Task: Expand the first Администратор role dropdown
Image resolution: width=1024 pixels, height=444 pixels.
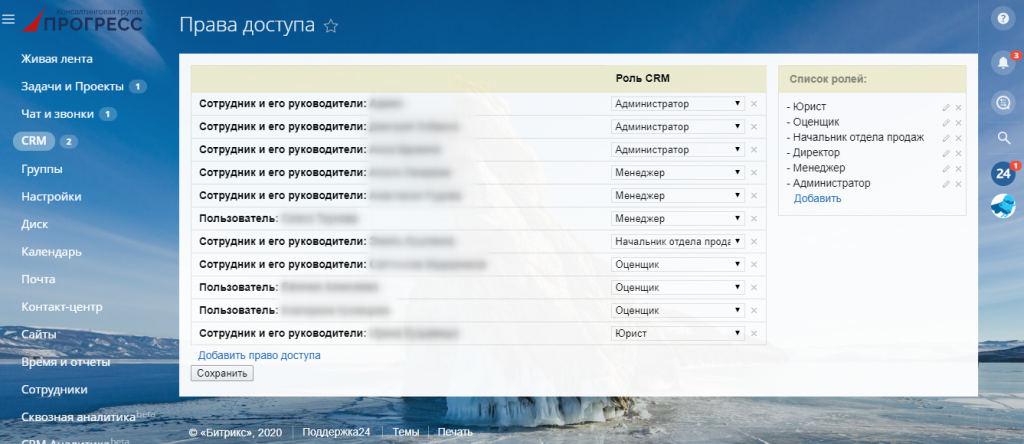Action: click(678, 104)
